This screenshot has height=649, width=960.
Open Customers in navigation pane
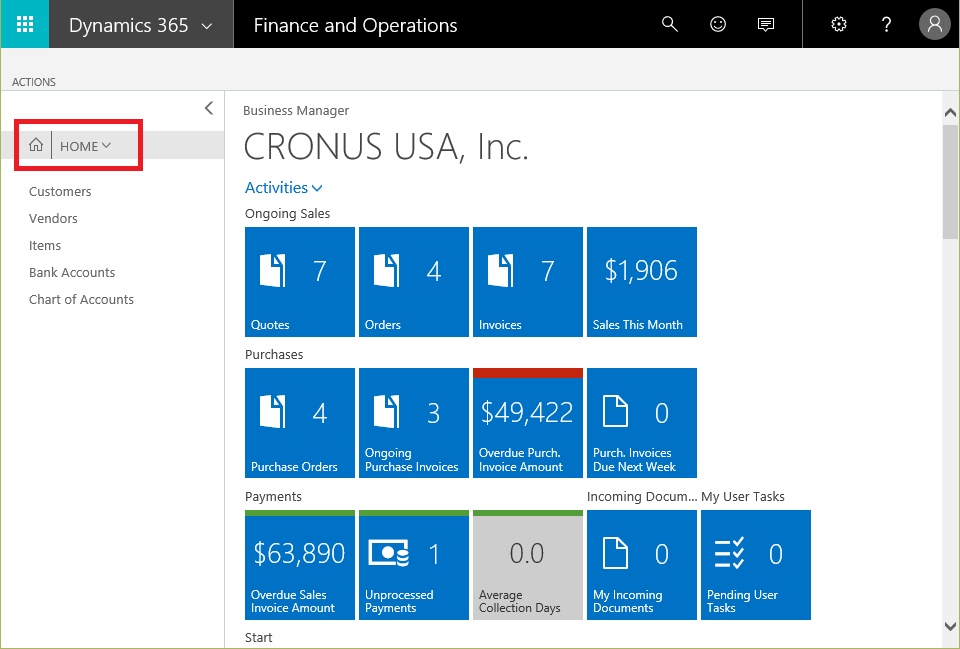click(x=60, y=192)
